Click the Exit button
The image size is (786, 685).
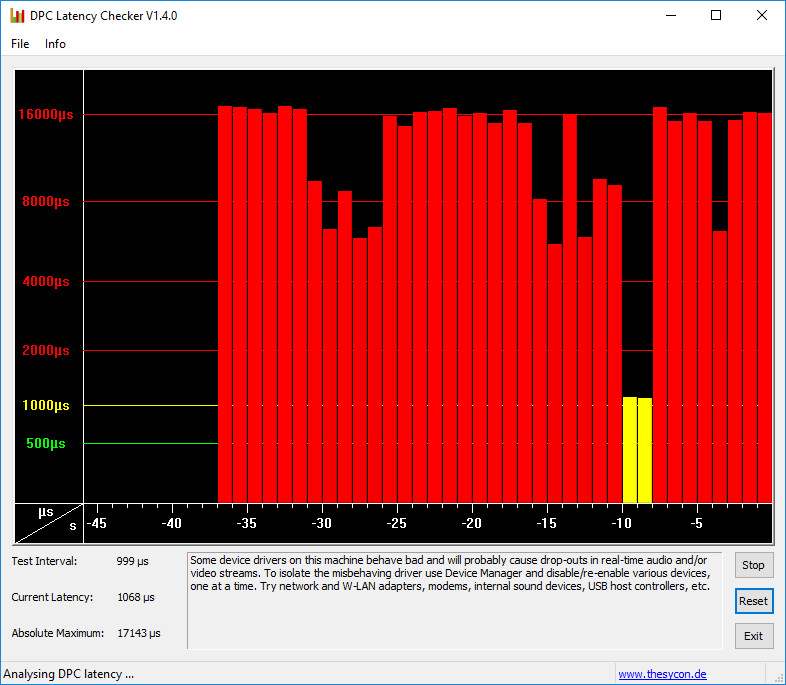(753, 636)
